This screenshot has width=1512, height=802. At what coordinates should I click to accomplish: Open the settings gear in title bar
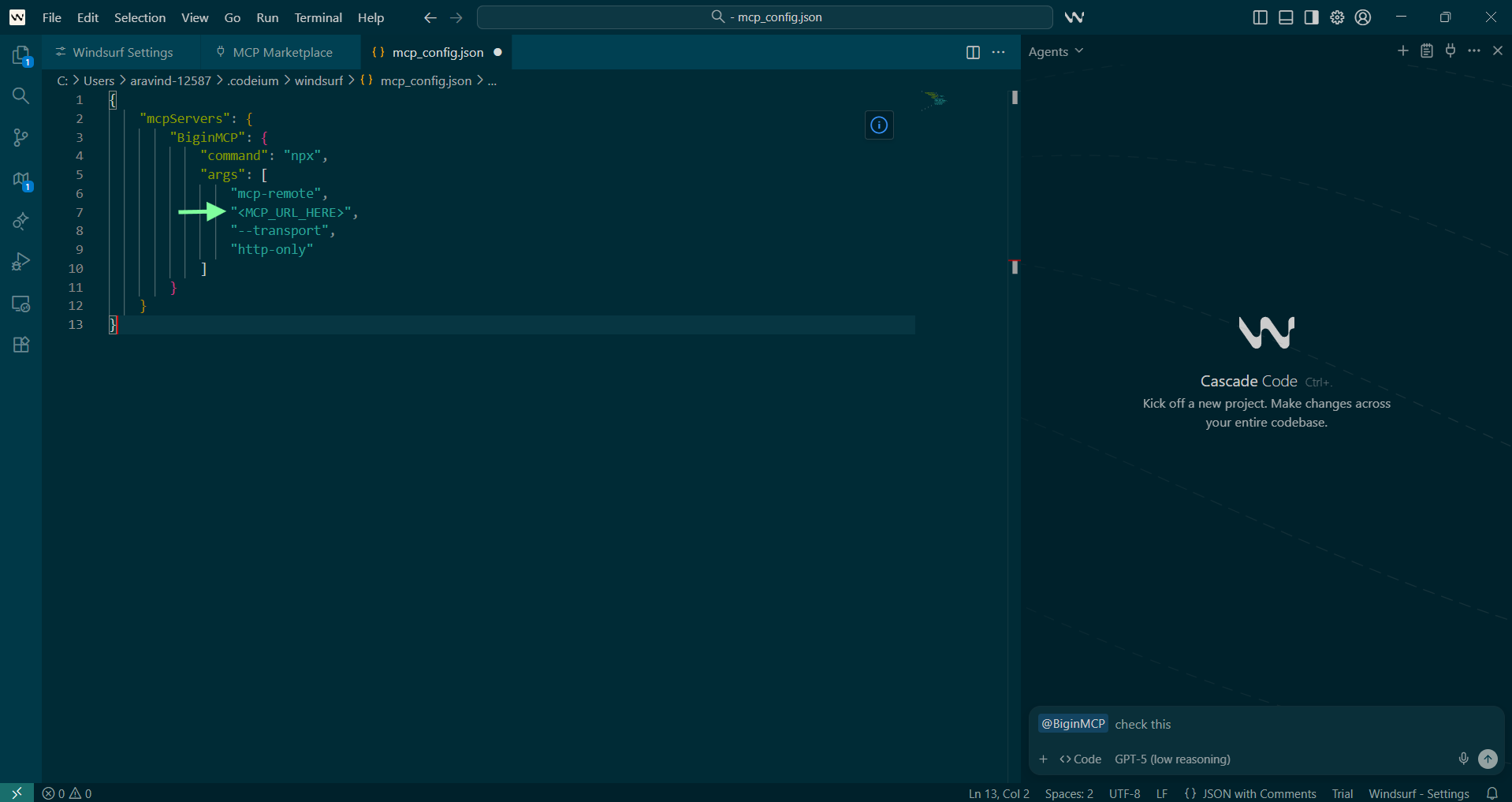click(x=1337, y=17)
